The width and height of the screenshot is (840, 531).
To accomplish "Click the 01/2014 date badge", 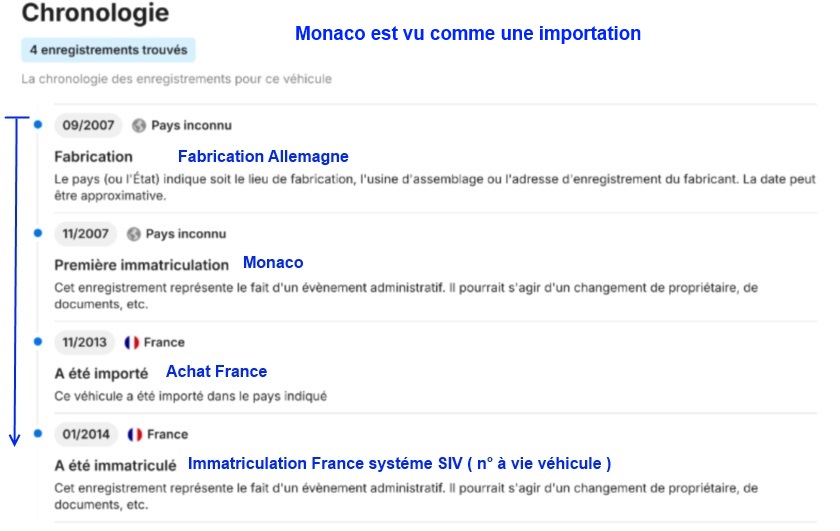I will pyautogui.click(x=87, y=435).
